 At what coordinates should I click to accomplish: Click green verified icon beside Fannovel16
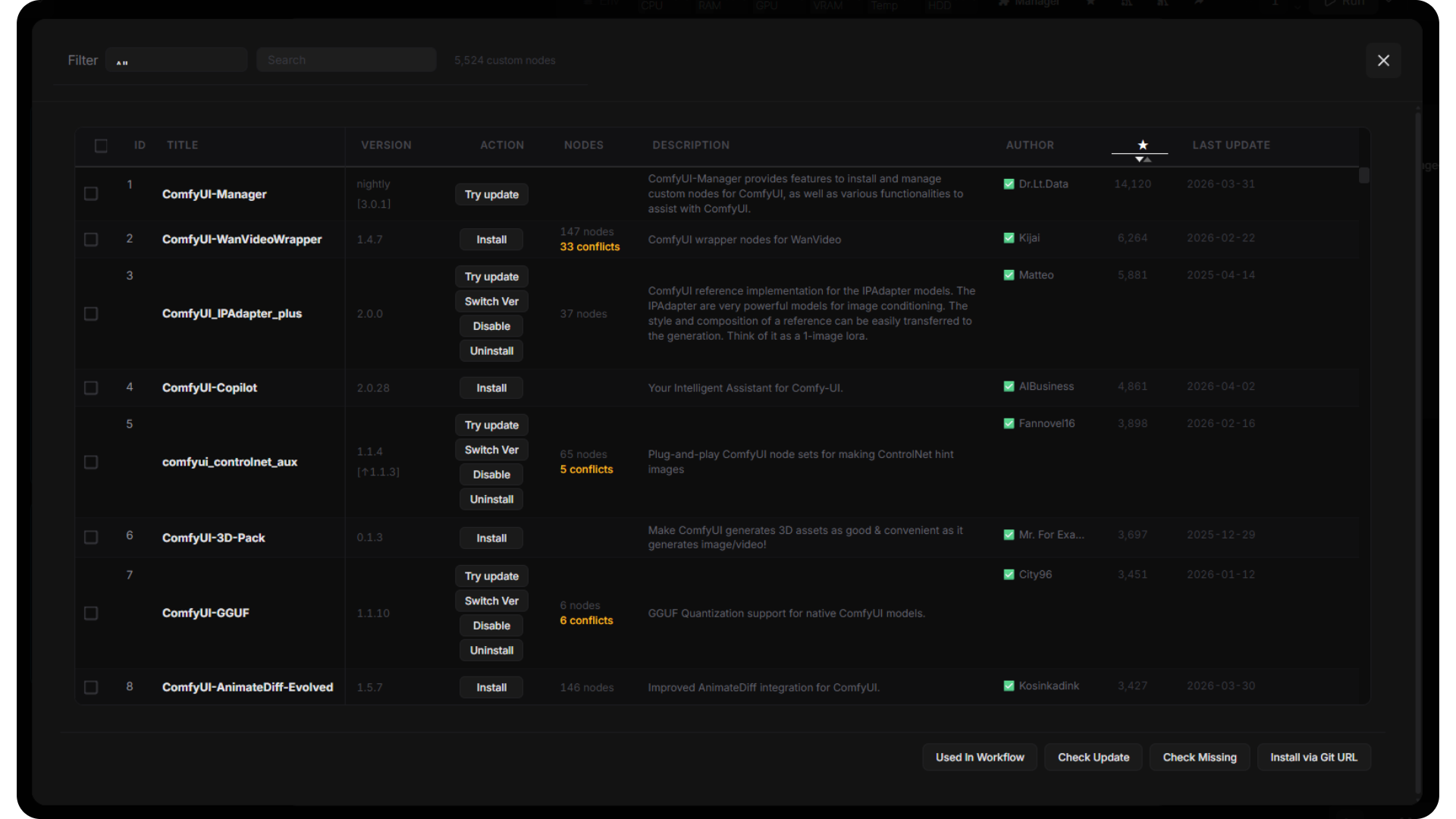(1009, 424)
